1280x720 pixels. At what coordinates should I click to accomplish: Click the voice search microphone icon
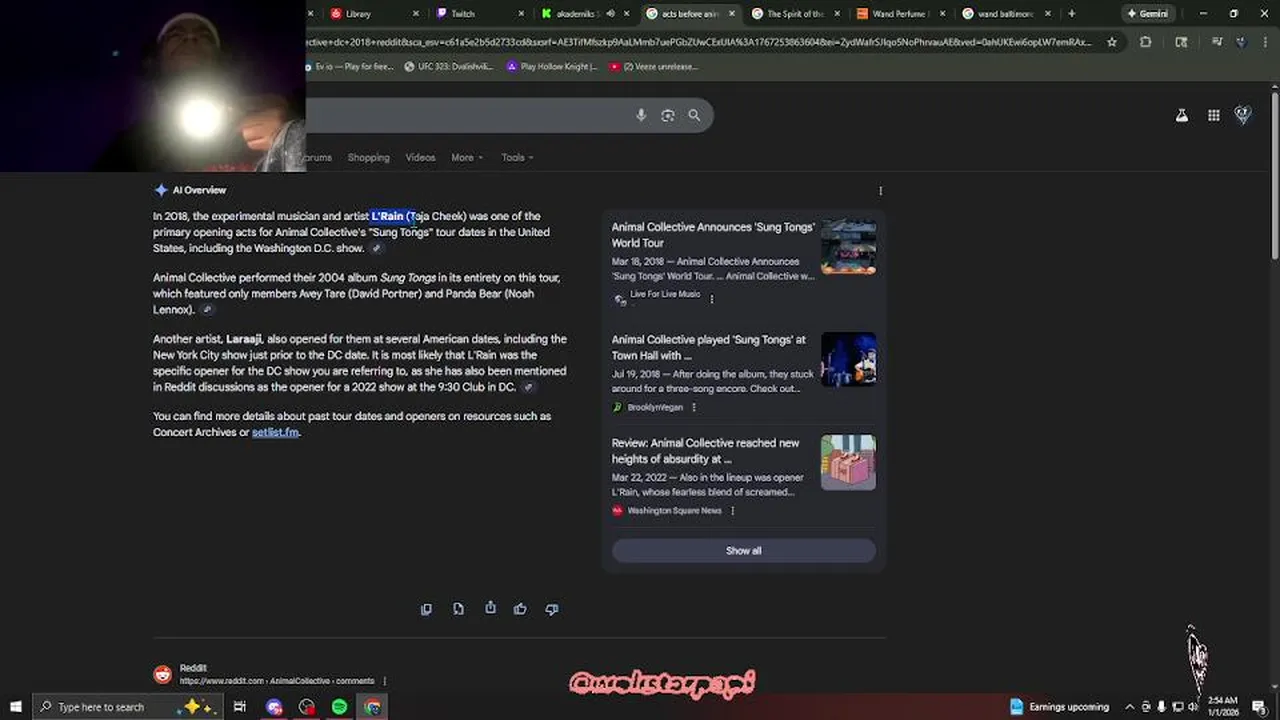pos(641,115)
